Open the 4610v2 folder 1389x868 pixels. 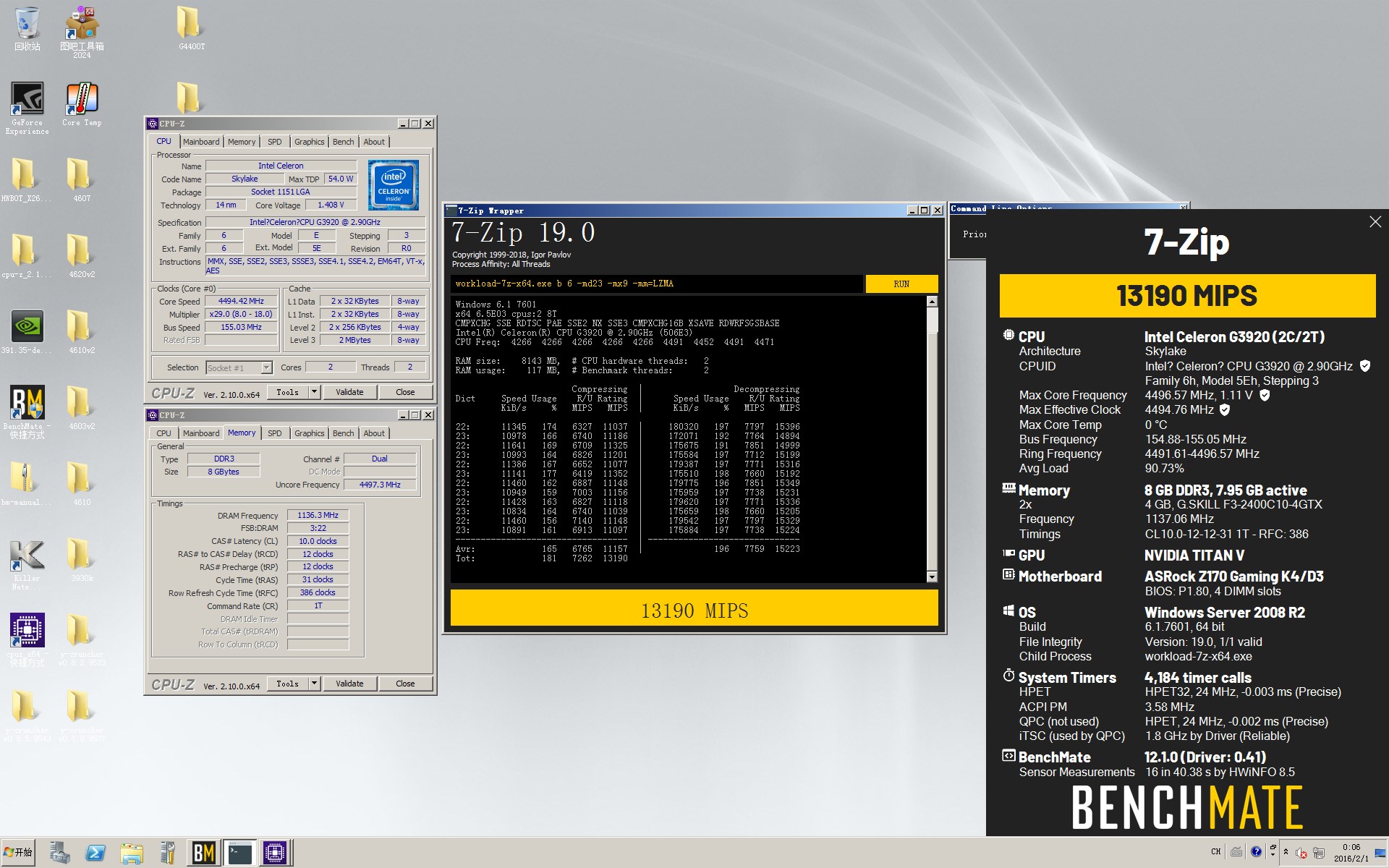(x=82, y=332)
